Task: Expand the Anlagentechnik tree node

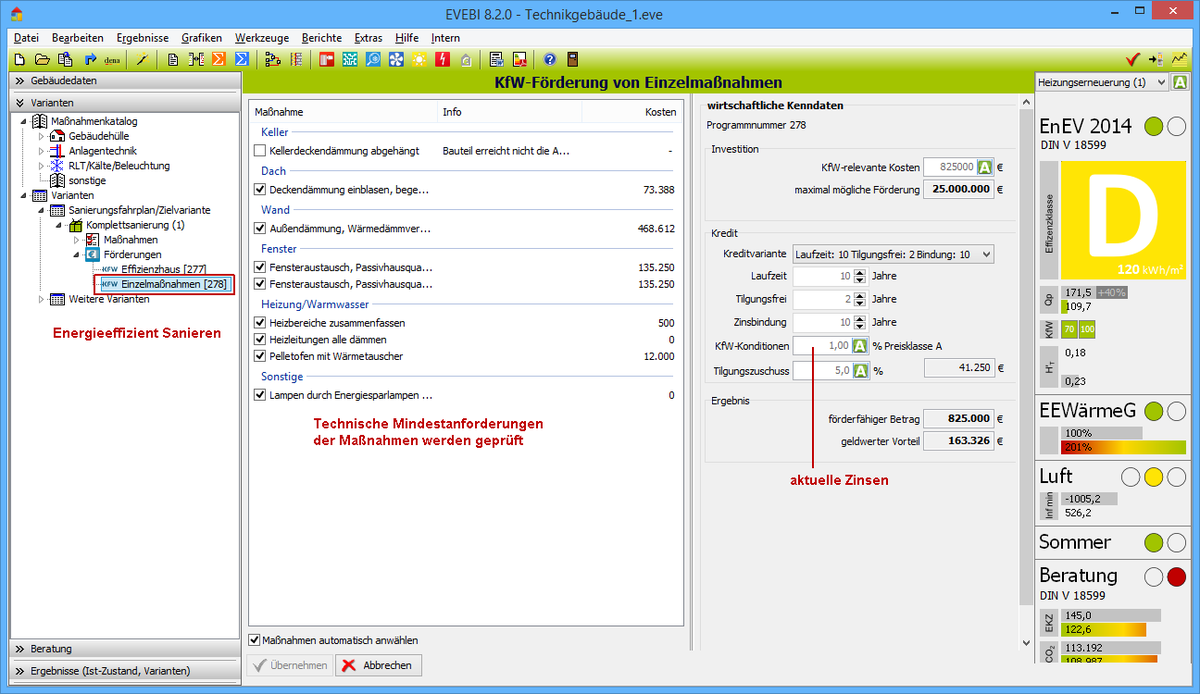Action: pyautogui.click(x=41, y=150)
